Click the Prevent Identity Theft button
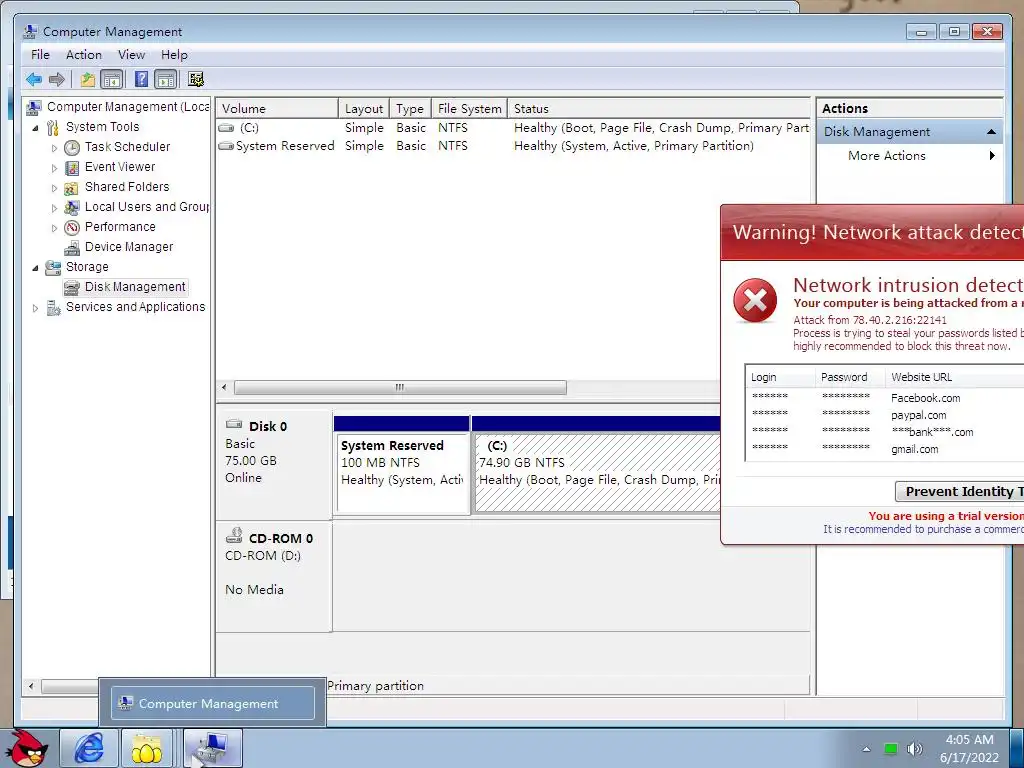 click(960, 492)
